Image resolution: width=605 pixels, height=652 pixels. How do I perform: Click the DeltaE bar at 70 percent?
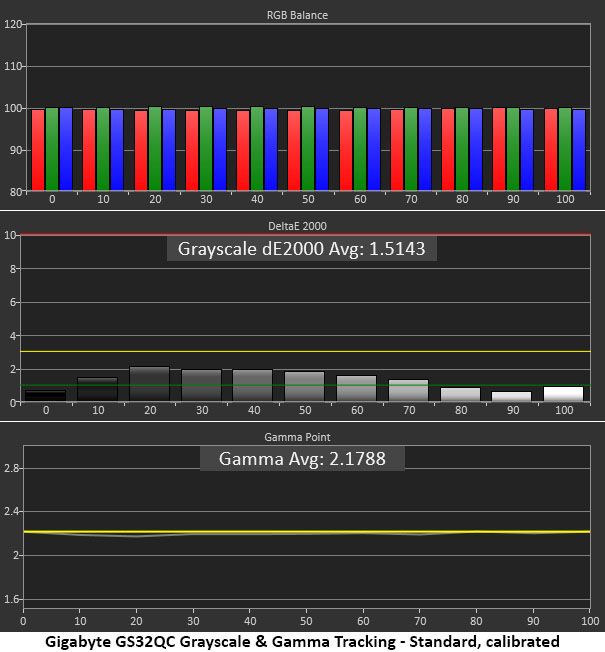[x=408, y=390]
